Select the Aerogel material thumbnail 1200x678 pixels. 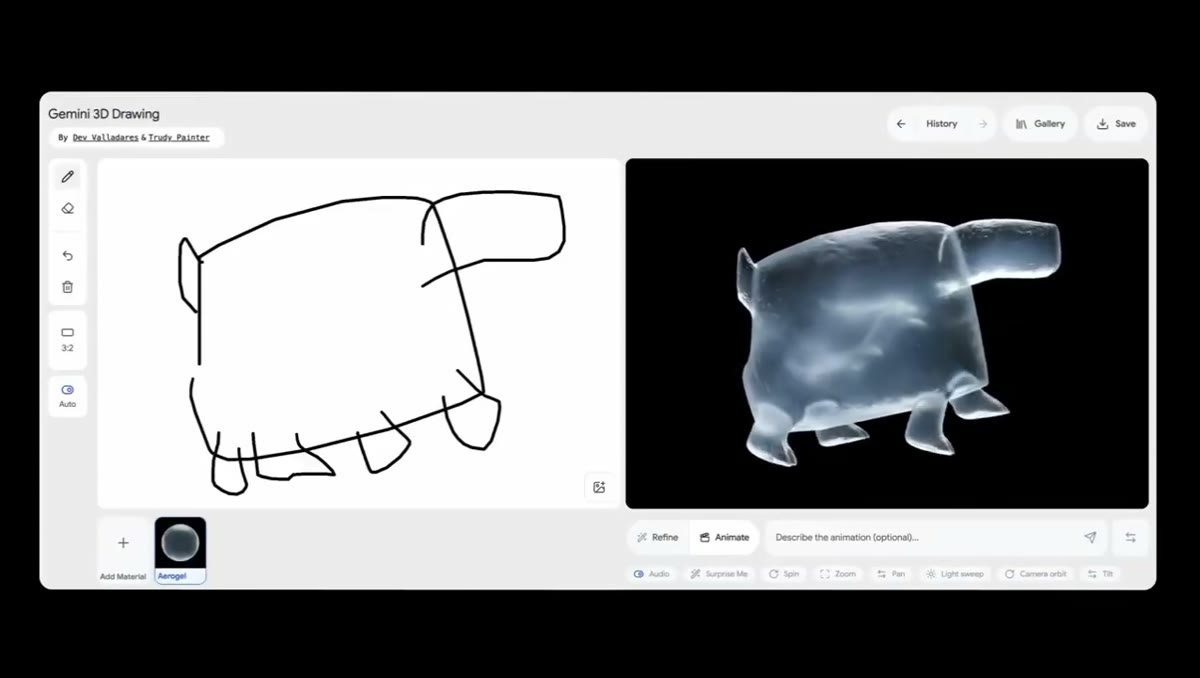(x=181, y=550)
